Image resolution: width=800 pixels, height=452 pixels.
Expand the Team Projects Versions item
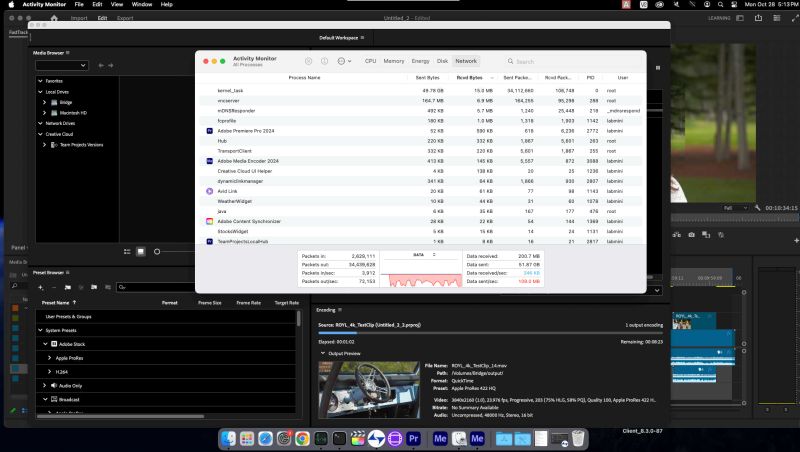point(44,144)
